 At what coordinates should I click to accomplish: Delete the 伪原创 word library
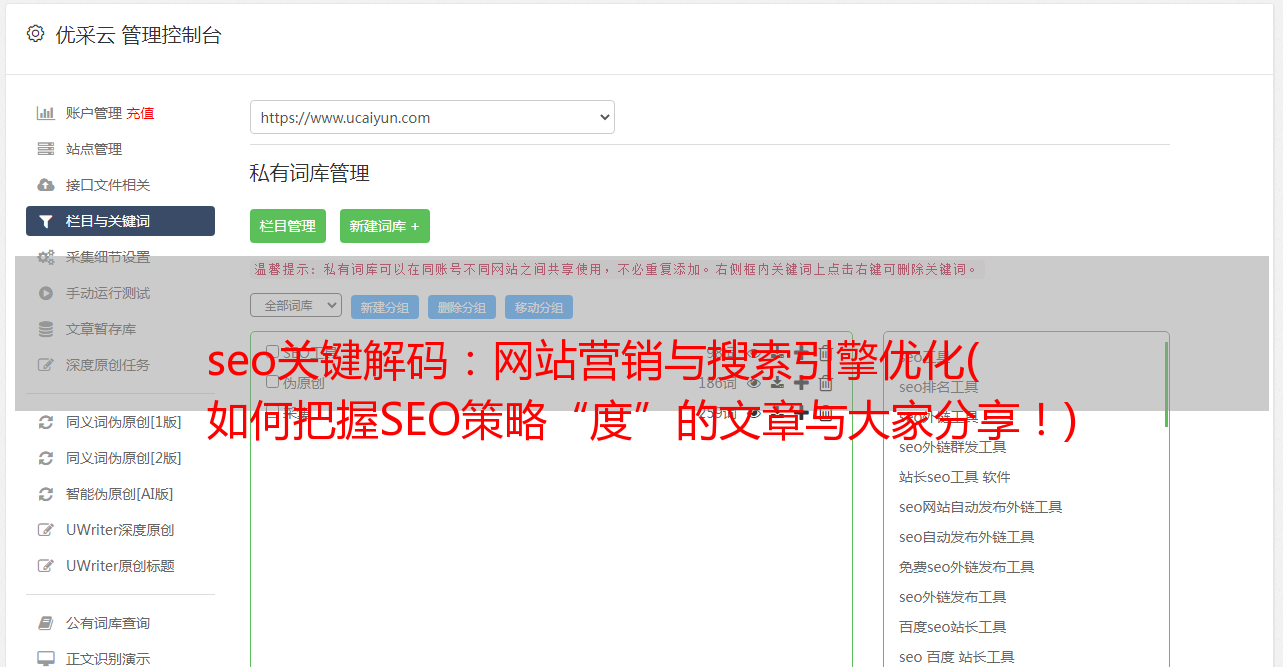pyautogui.click(x=825, y=382)
